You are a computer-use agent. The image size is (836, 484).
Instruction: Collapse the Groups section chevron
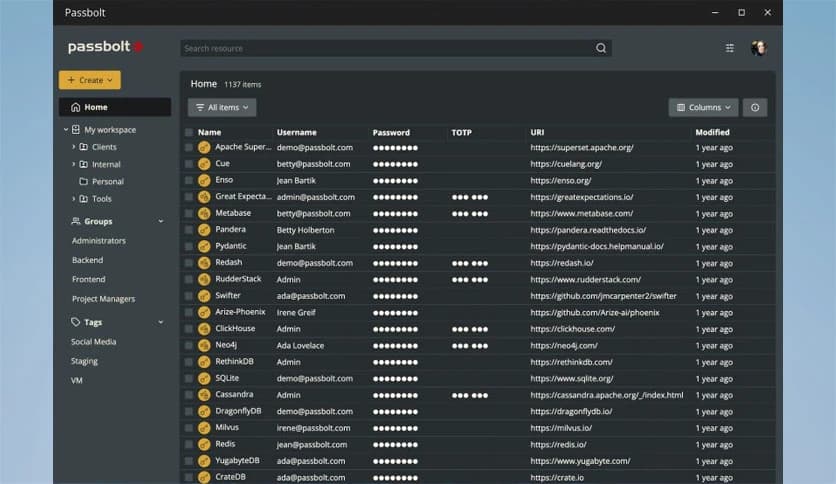click(161, 221)
